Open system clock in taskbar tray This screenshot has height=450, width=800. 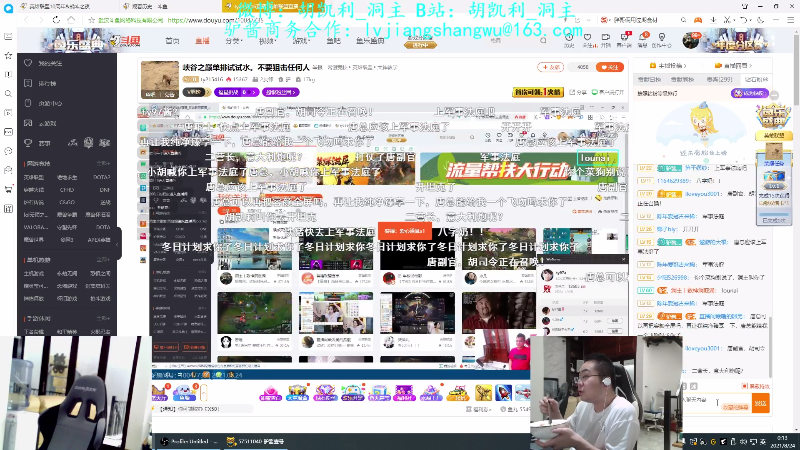(782, 442)
